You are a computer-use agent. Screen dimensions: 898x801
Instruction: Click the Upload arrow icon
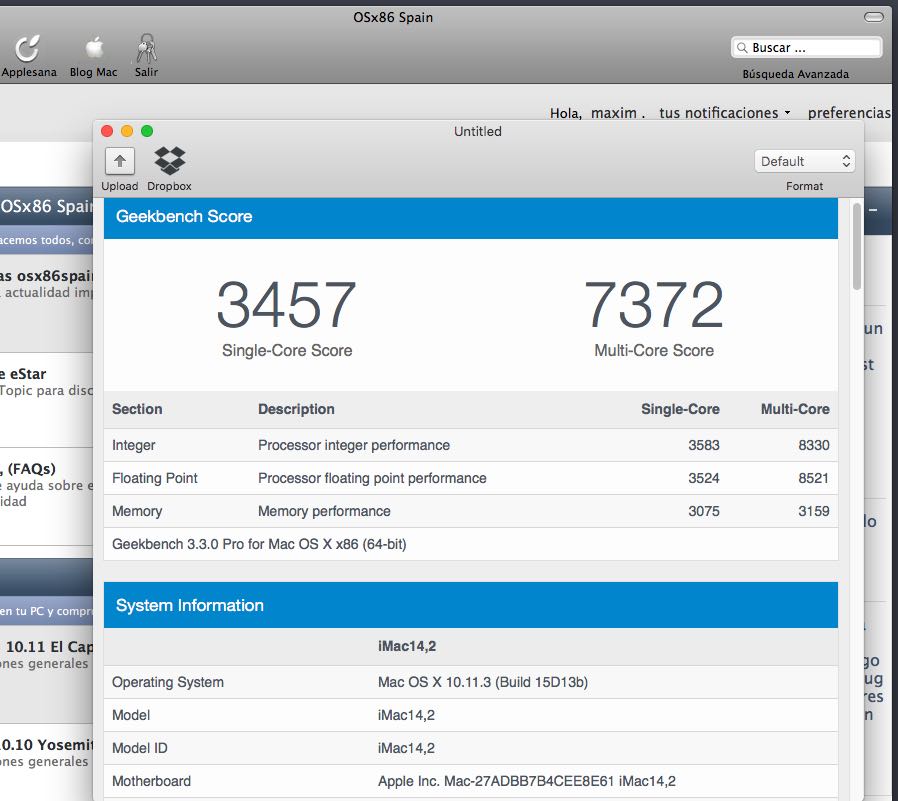[120, 161]
